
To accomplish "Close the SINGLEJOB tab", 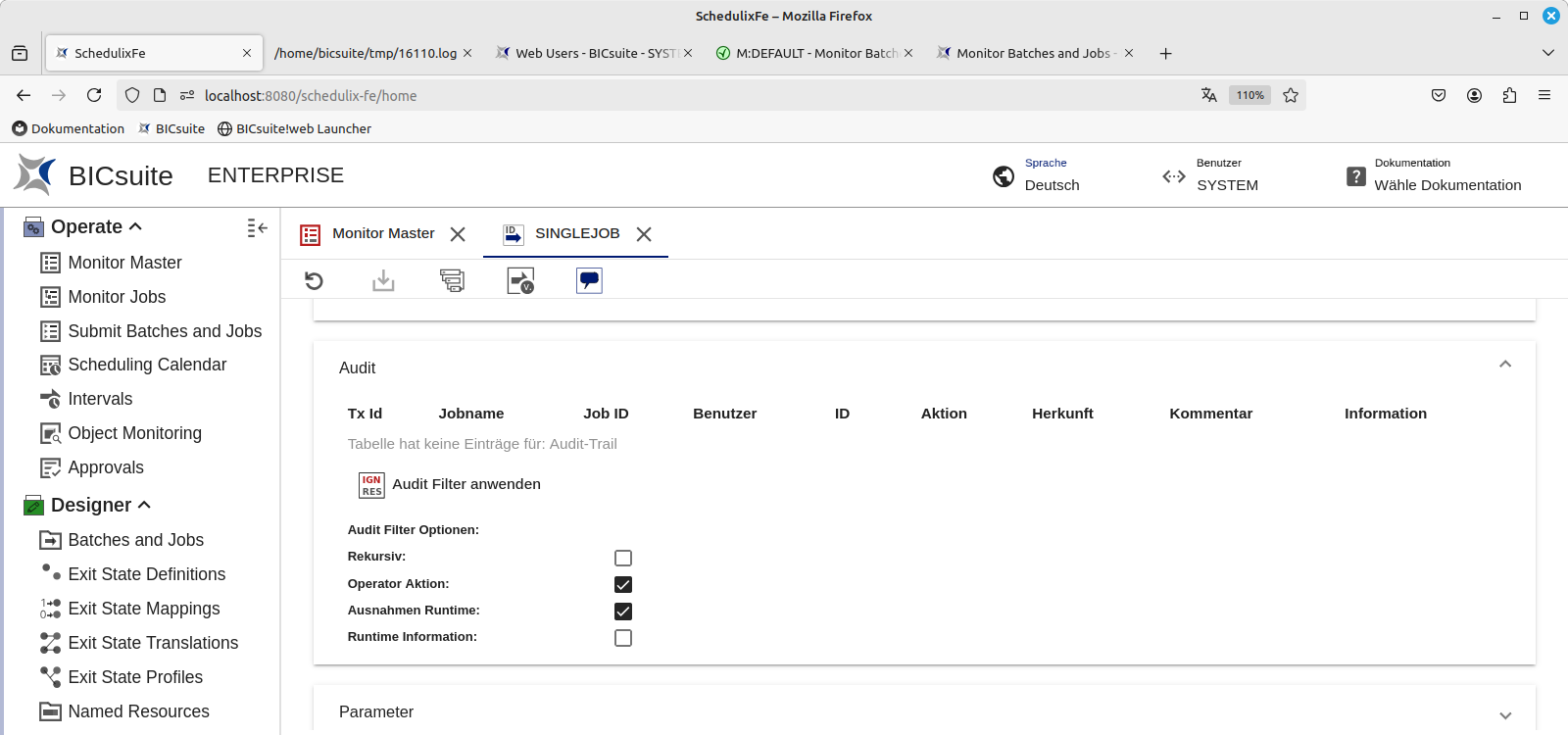I will pyautogui.click(x=644, y=234).
